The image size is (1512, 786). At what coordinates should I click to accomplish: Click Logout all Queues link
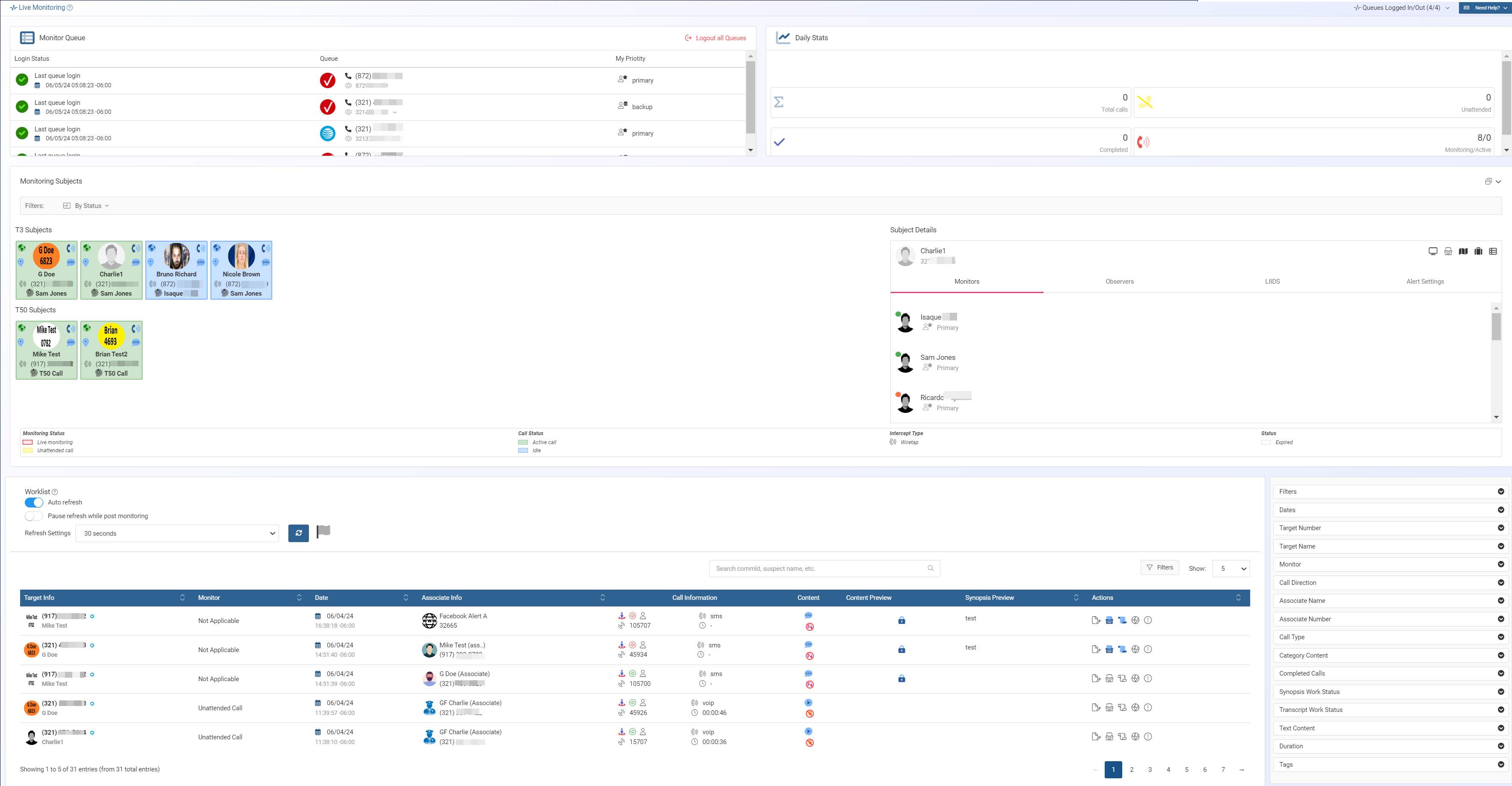(715, 38)
